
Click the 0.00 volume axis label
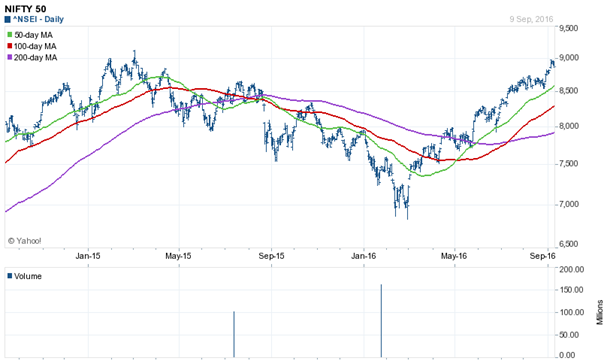[x=568, y=355]
